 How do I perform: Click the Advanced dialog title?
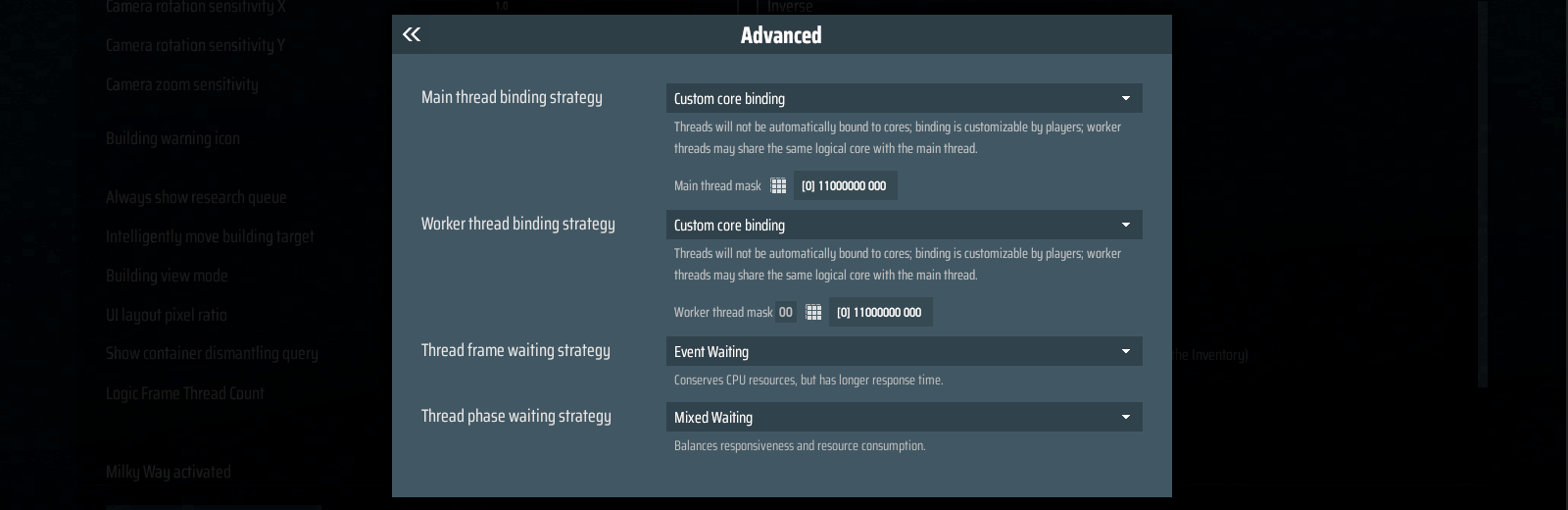(x=781, y=35)
